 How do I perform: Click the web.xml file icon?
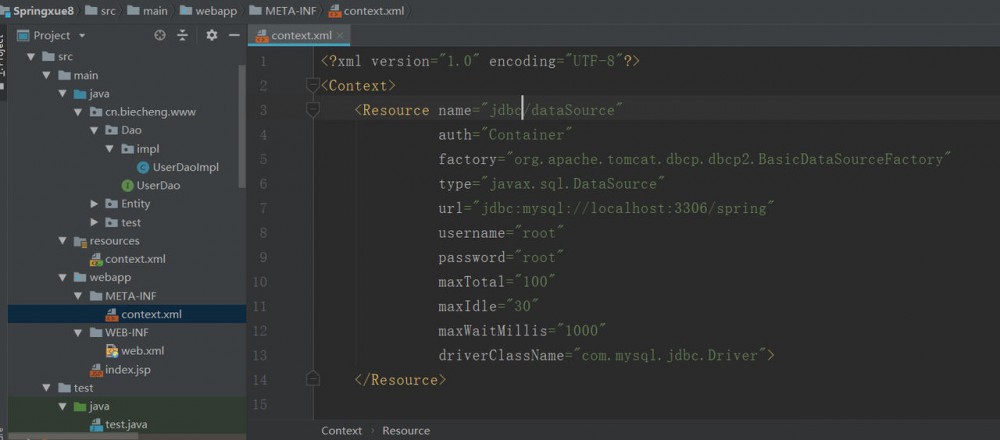(x=112, y=351)
